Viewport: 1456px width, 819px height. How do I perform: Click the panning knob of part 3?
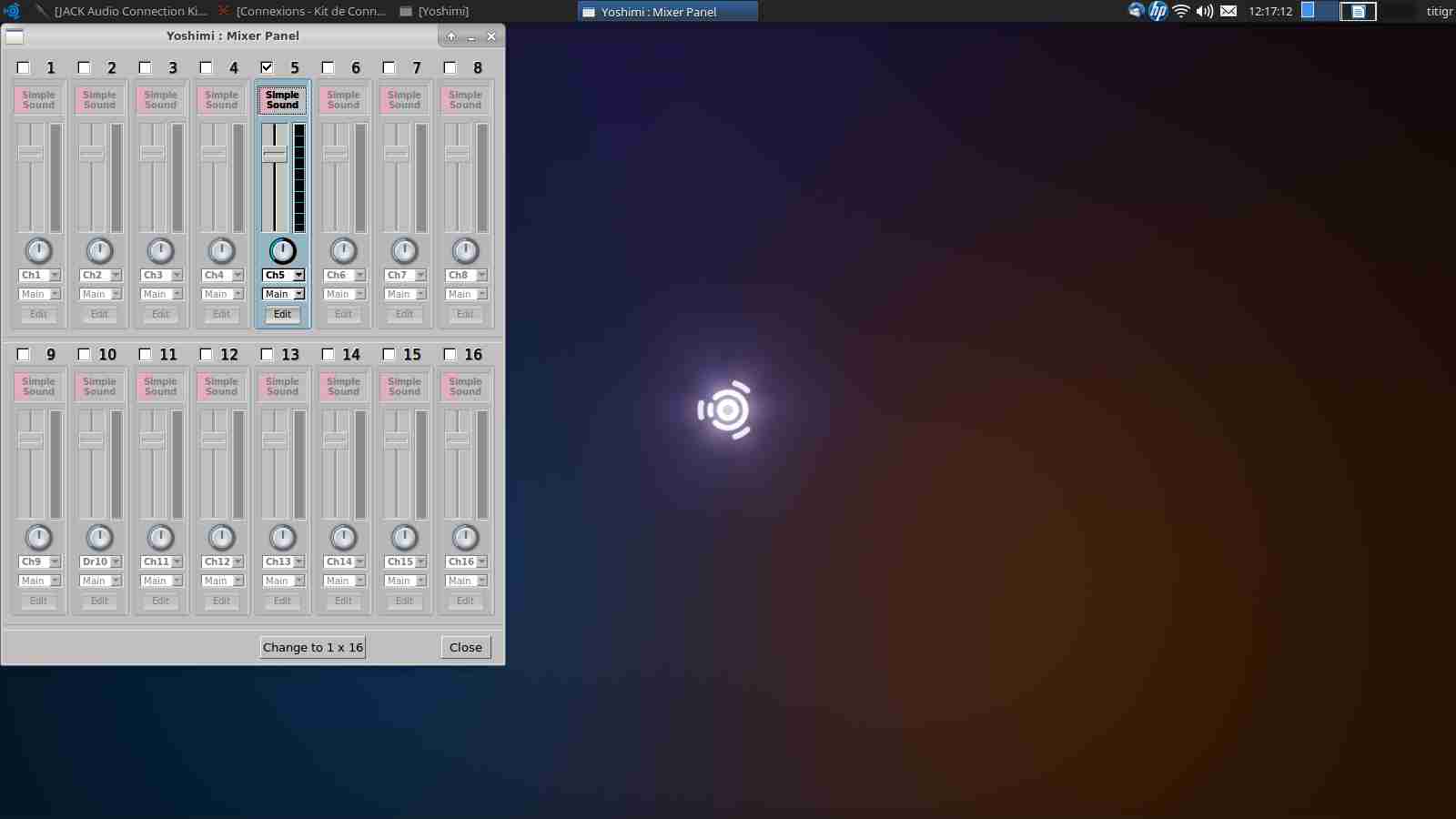[160, 250]
